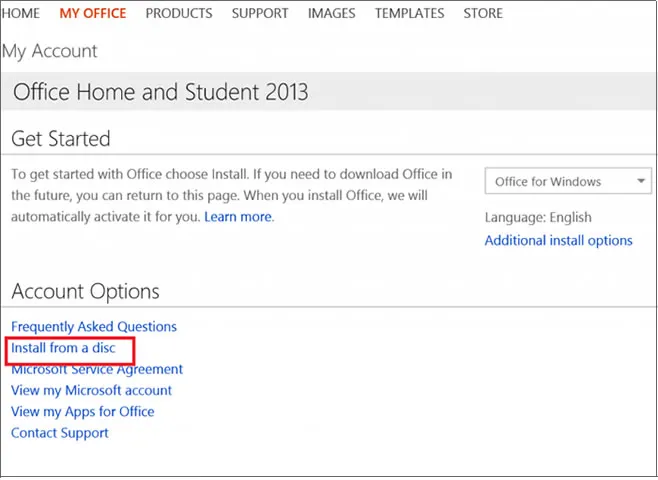Click the My Account heading

[x=50, y=52]
